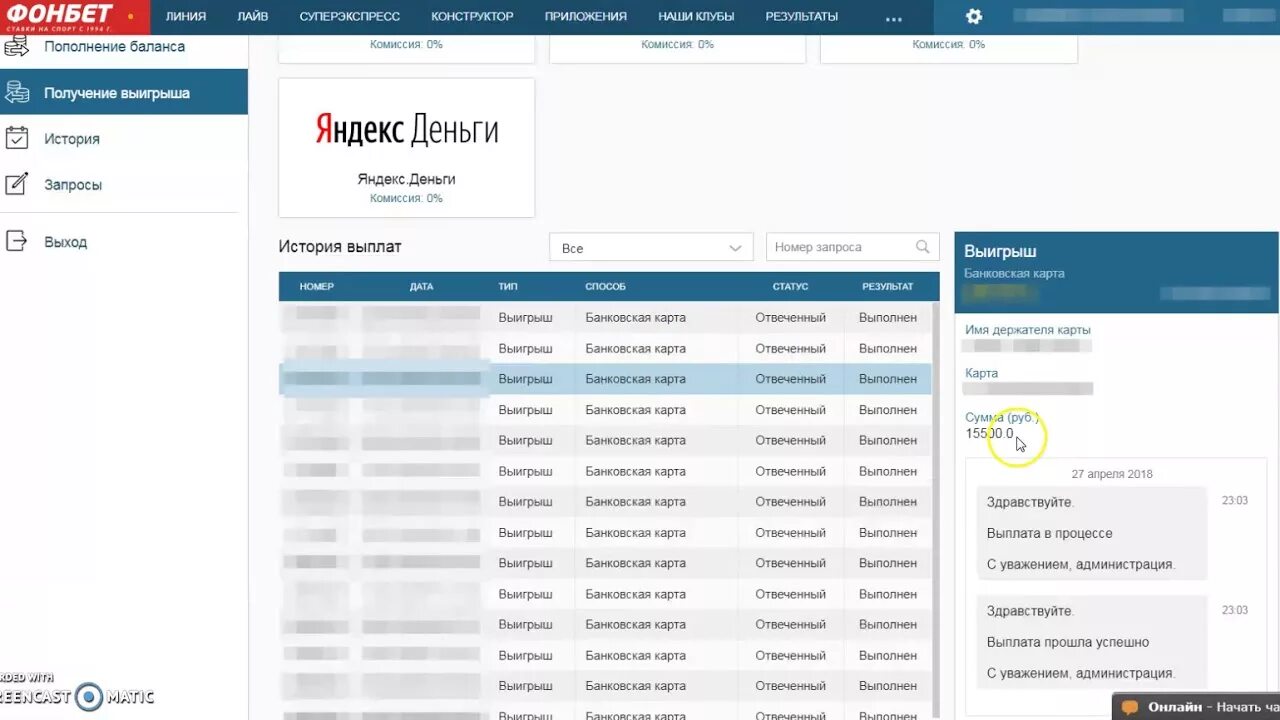Click the 'Выигрыш' panel title
The width and height of the screenshot is (1280, 720).
pos(1000,251)
